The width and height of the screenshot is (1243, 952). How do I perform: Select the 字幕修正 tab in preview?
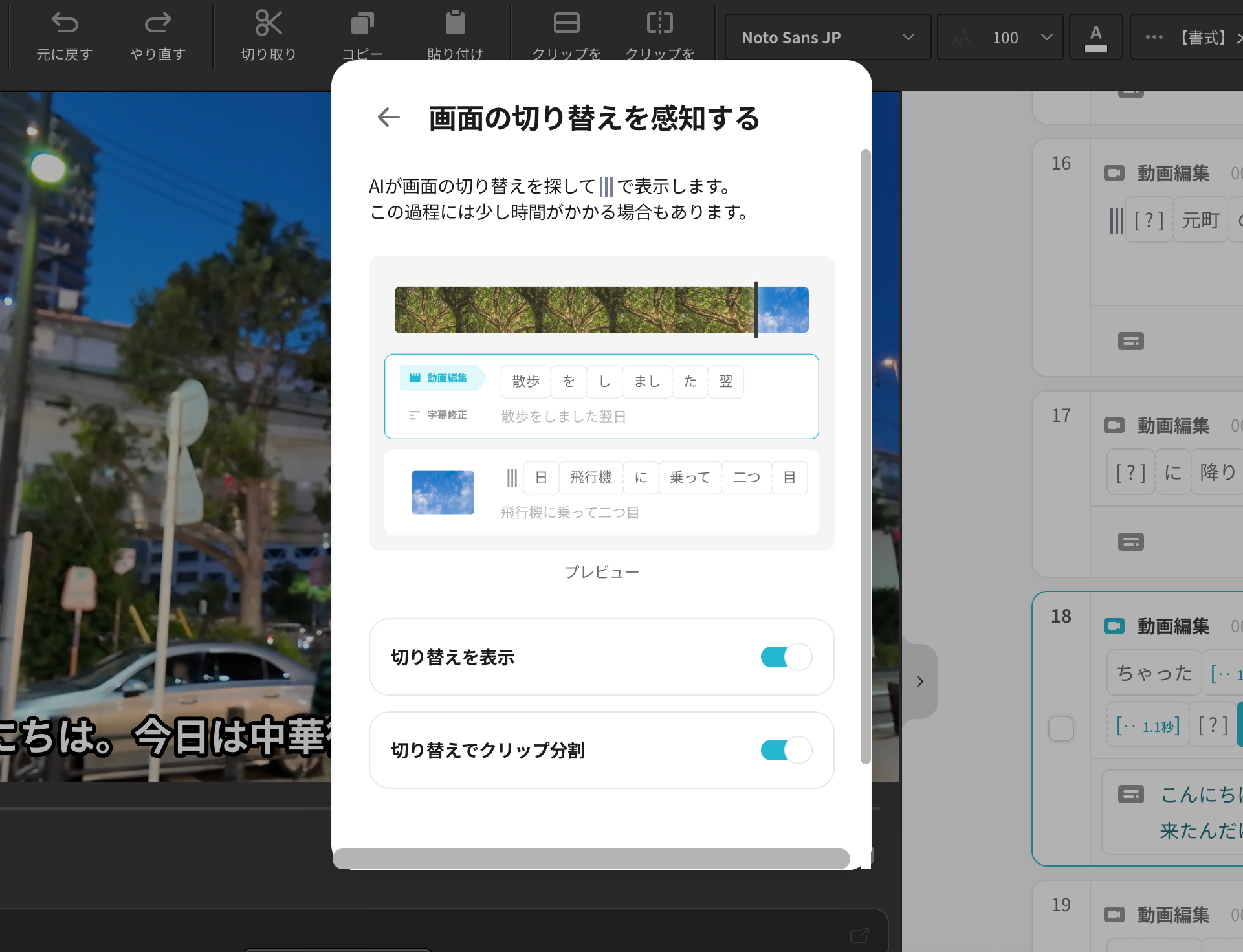click(x=439, y=415)
